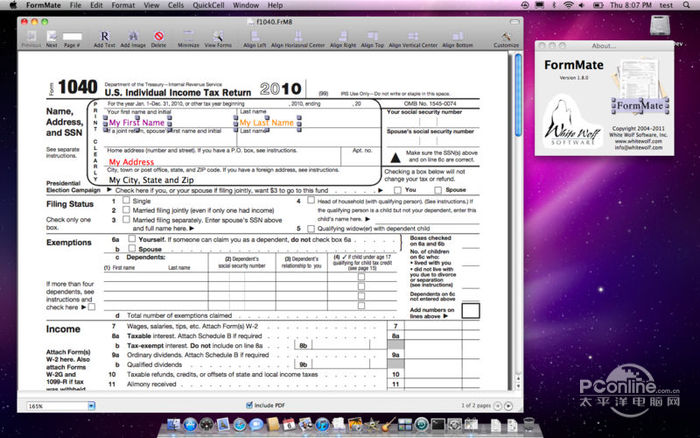This screenshot has height=438, width=700.
Task: Open the Edit menu
Action: (96, 5)
